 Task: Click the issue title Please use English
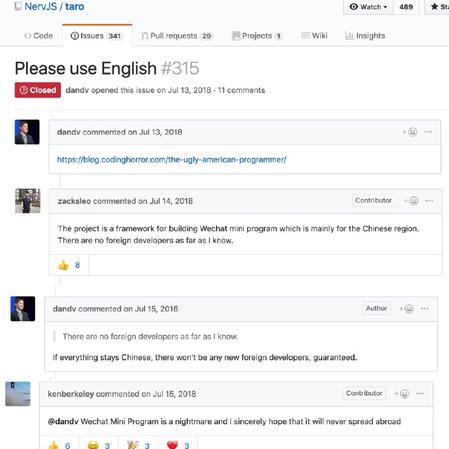pos(86,68)
